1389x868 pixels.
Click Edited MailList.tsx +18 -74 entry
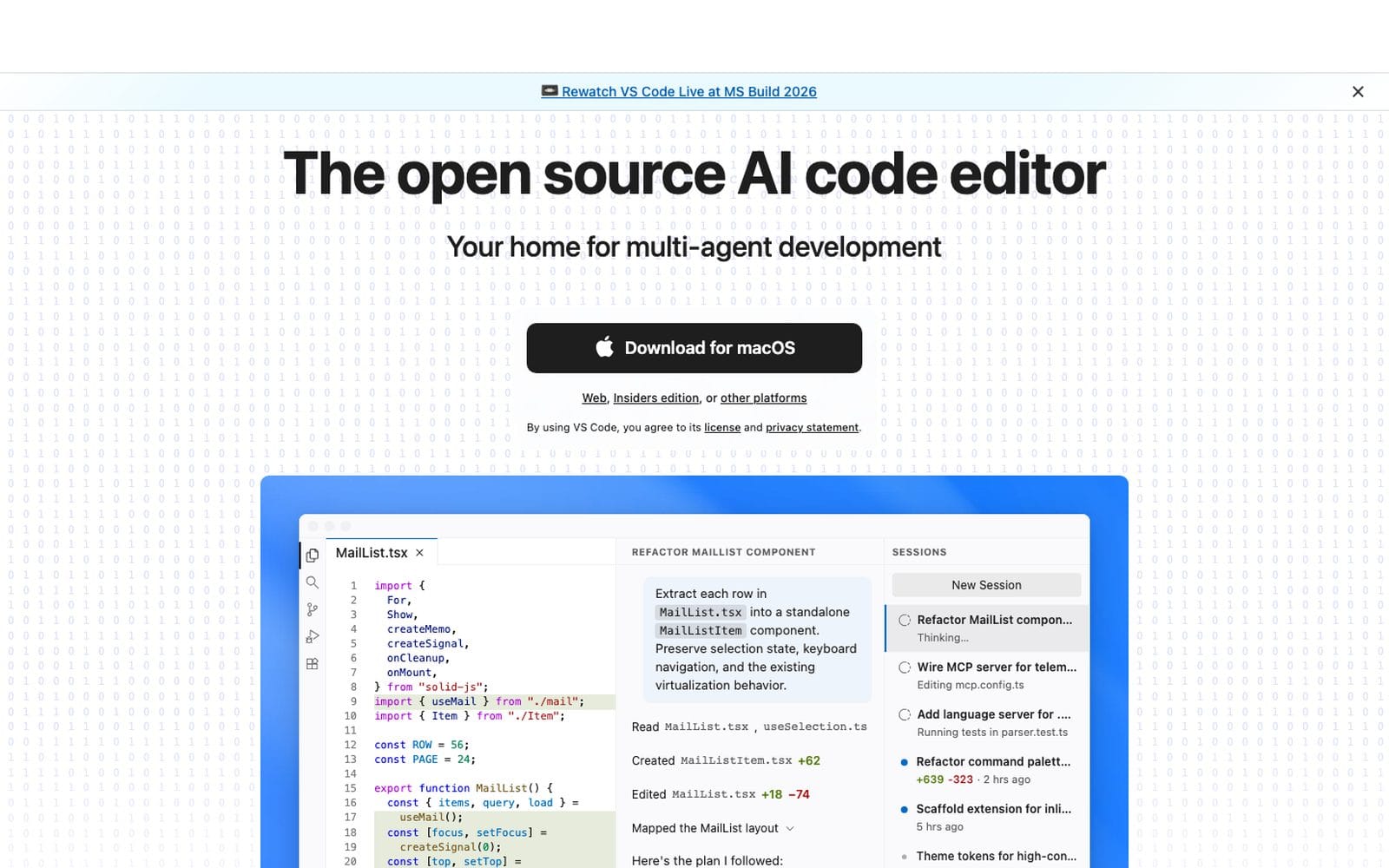(x=721, y=794)
